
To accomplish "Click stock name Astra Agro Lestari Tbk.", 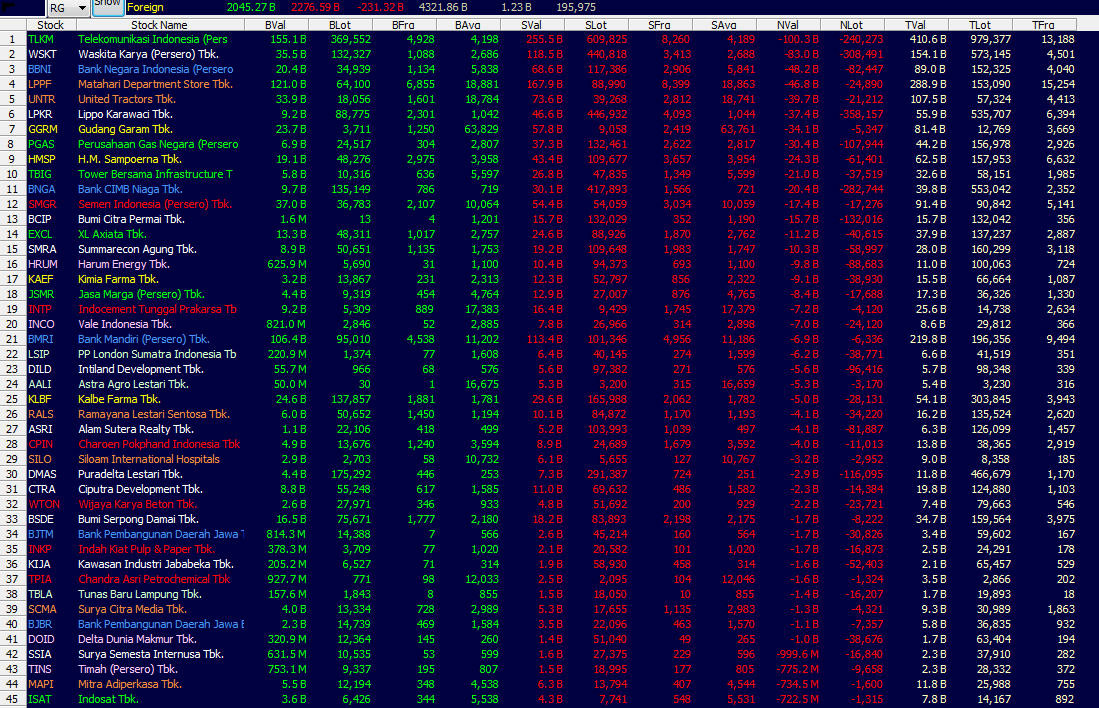I will (133, 384).
